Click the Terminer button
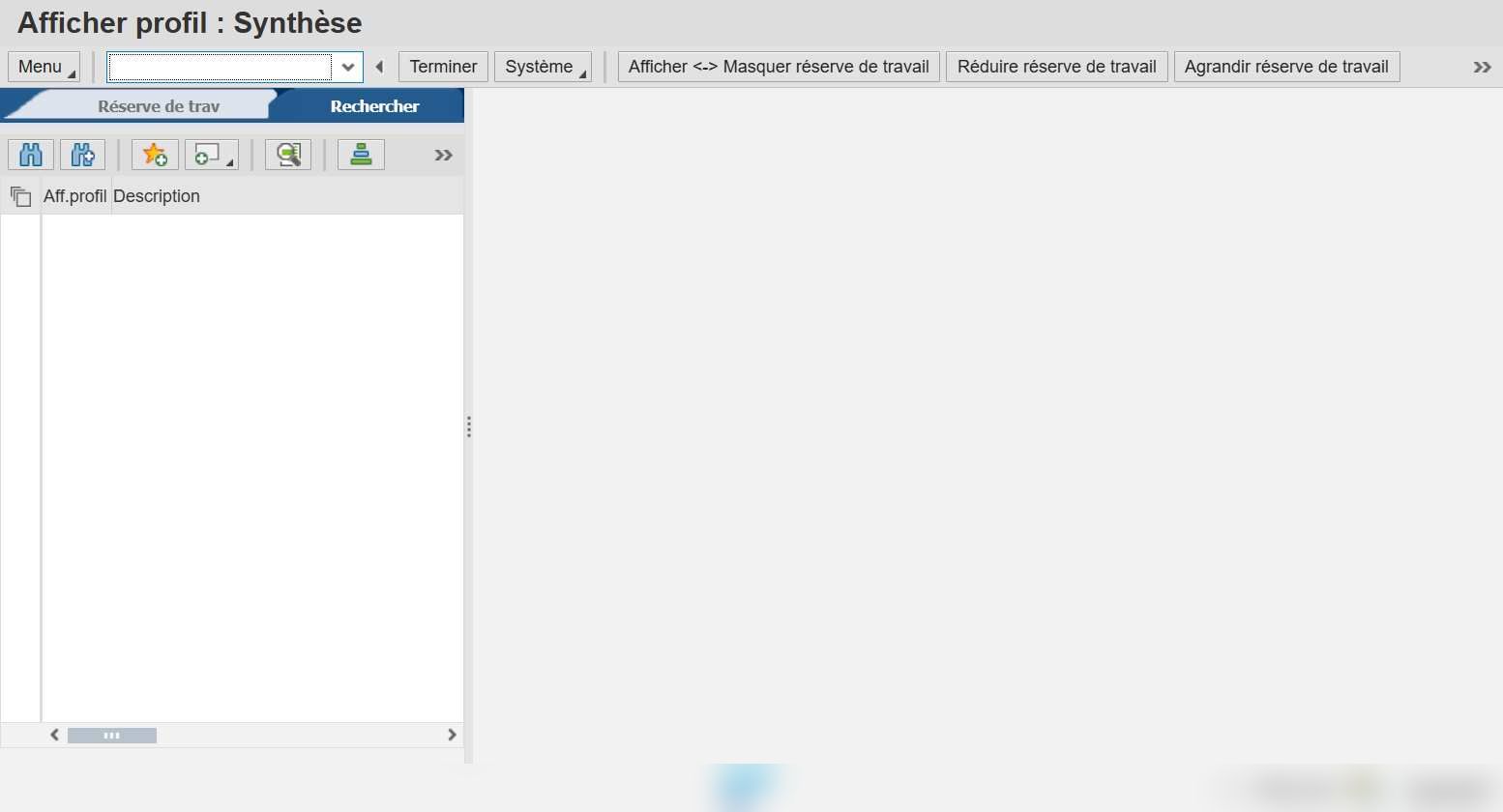The width and height of the screenshot is (1503, 812). [x=443, y=67]
